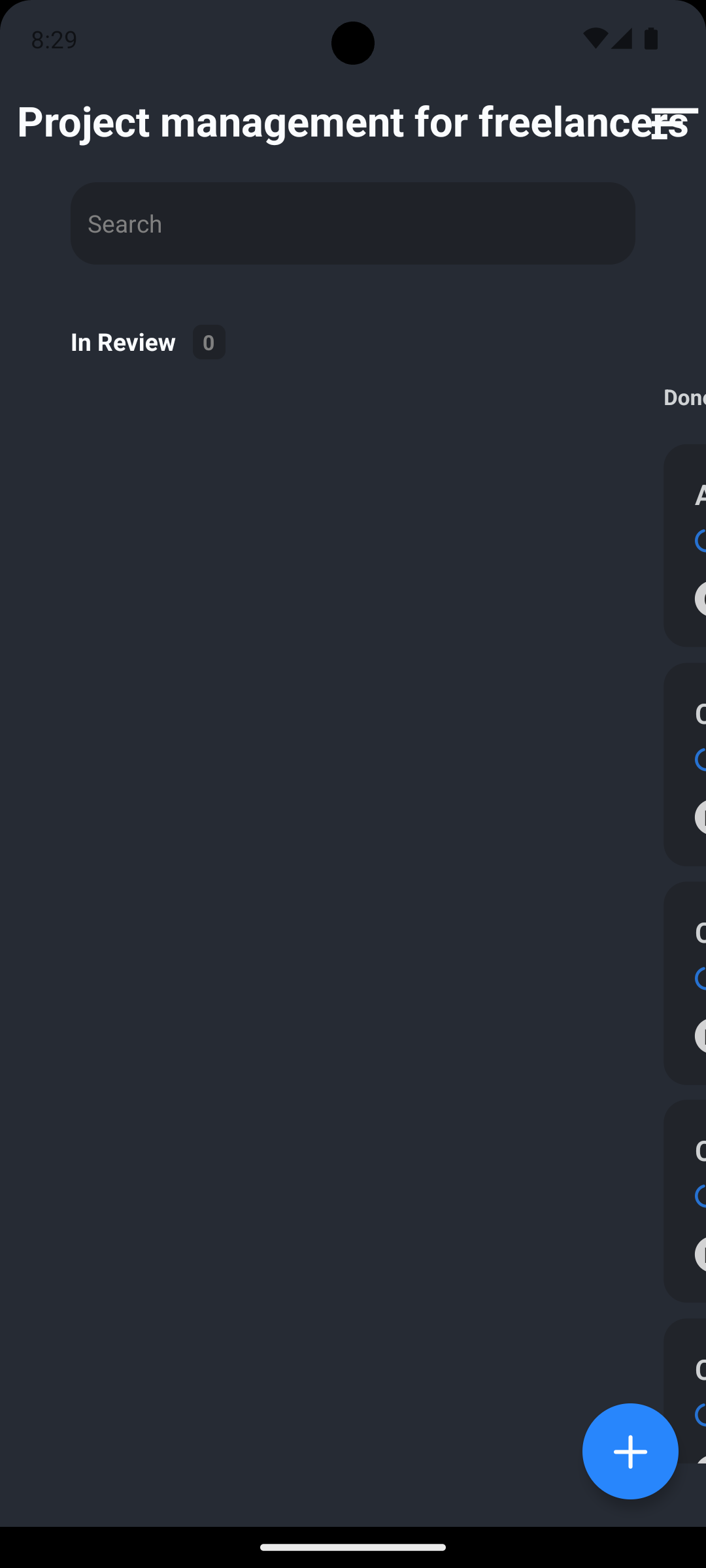
Task: Click the blue circle on the first Done card
Action: tap(701, 541)
